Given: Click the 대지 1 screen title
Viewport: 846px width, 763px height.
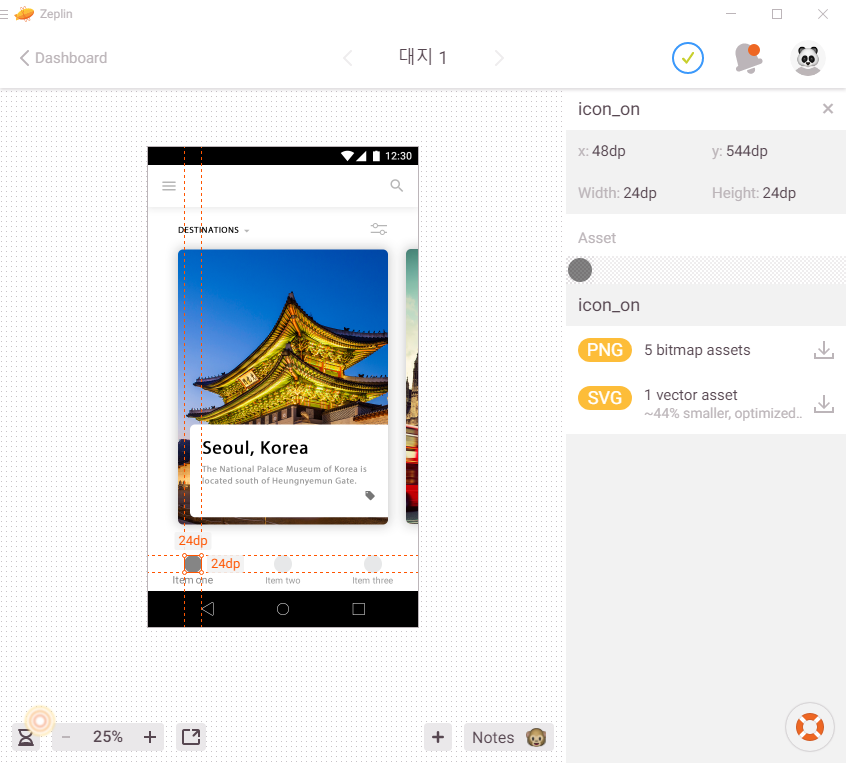Looking at the screenshot, I should point(423,57).
